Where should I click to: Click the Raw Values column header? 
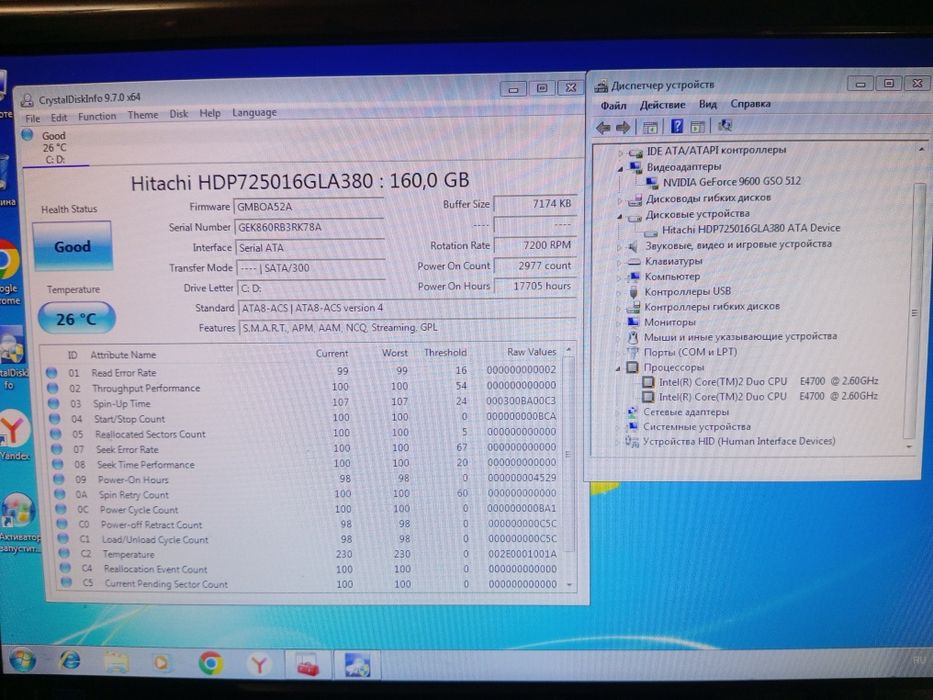tap(531, 352)
